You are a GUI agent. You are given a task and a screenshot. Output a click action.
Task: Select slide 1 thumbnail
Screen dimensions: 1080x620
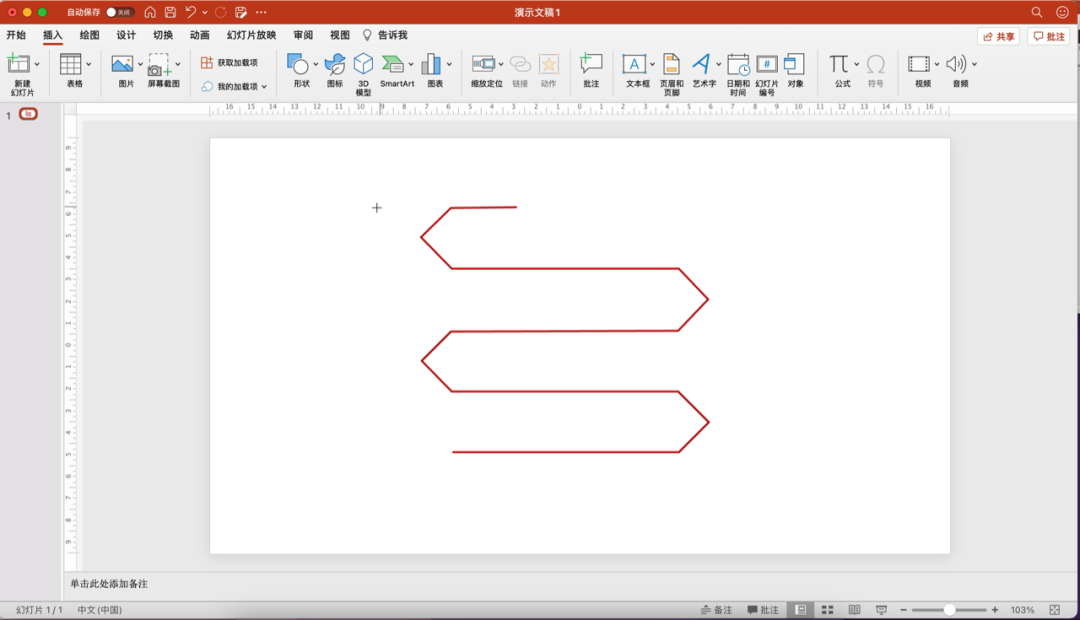click(28, 114)
